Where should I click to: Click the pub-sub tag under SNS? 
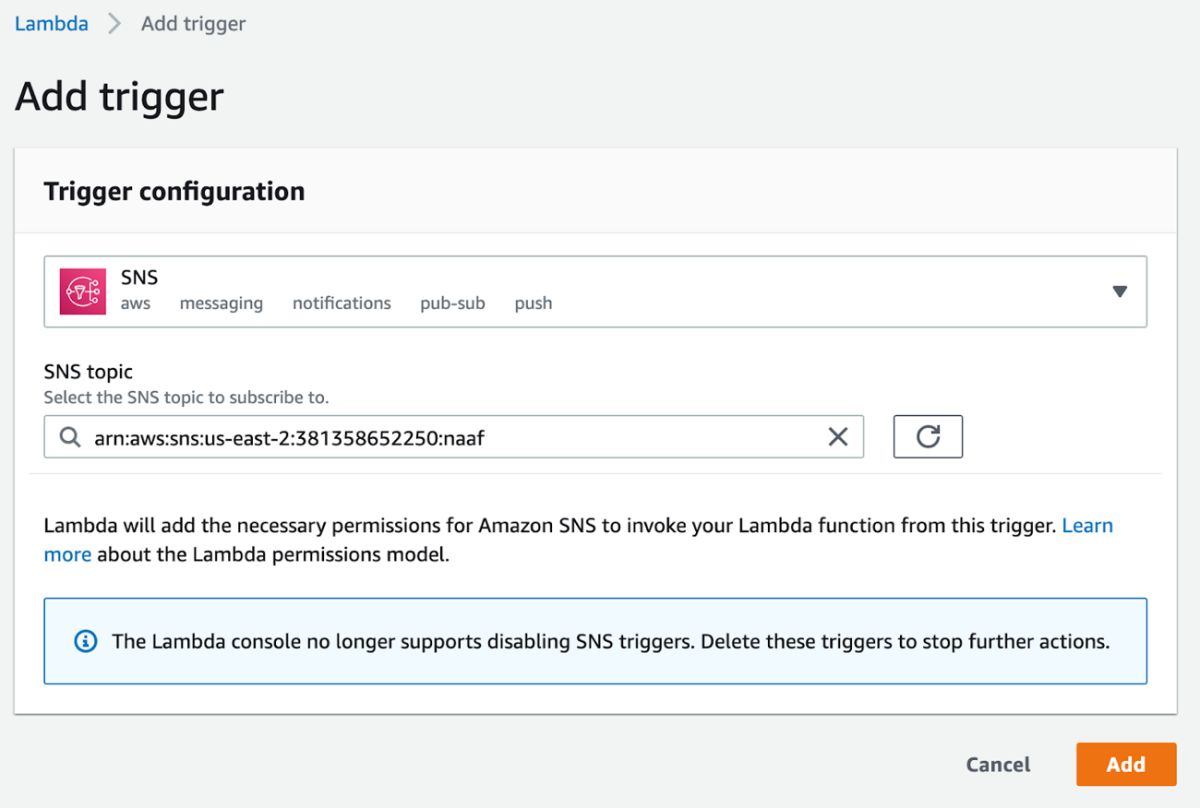tap(452, 303)
